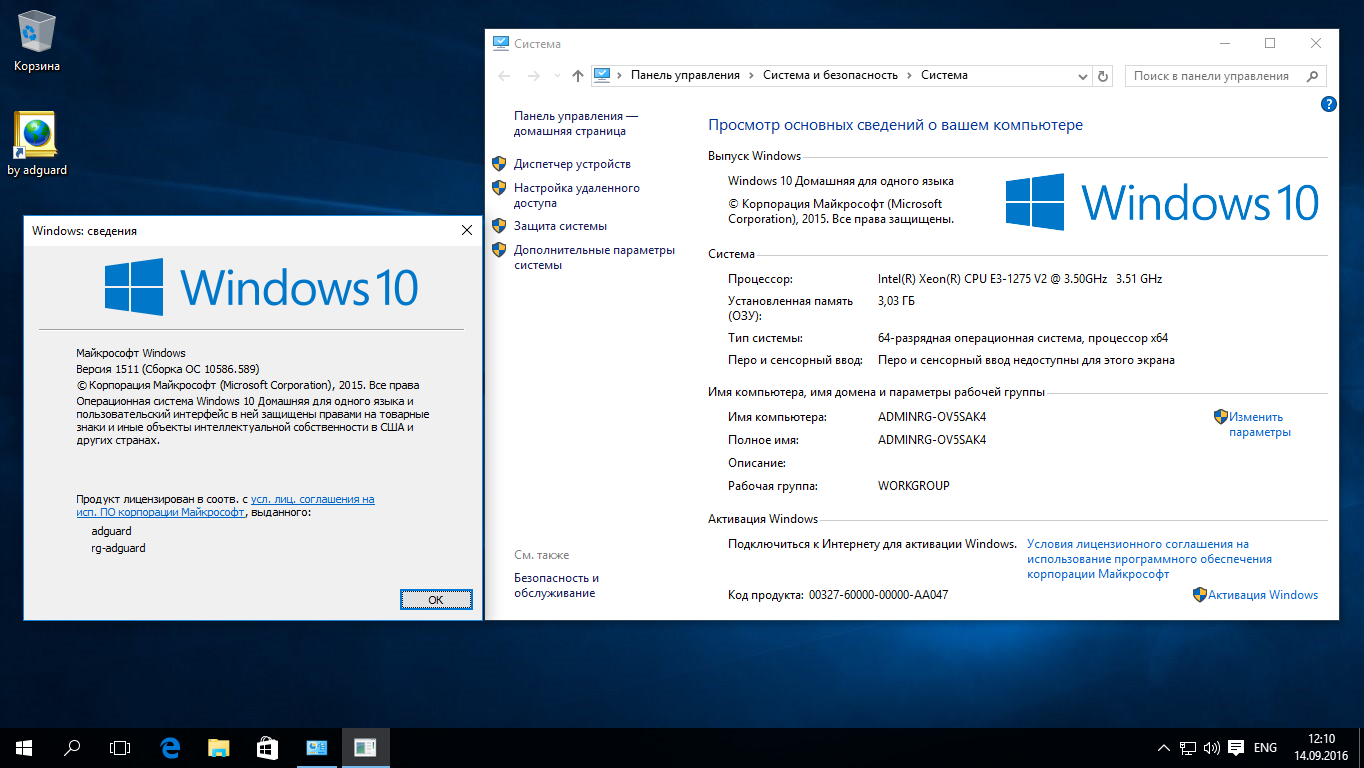Select the 'Панель управления' breadcrumb
1364x768 pixels.
685,75
